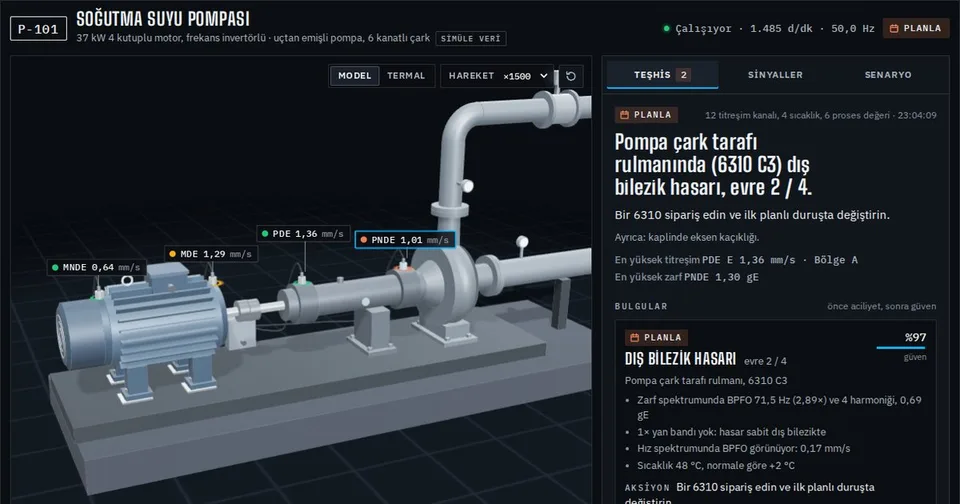The height and width of the screenshot is (504, 960).
Task: Click the PLANLA button in header
Action: click(915, 28)
